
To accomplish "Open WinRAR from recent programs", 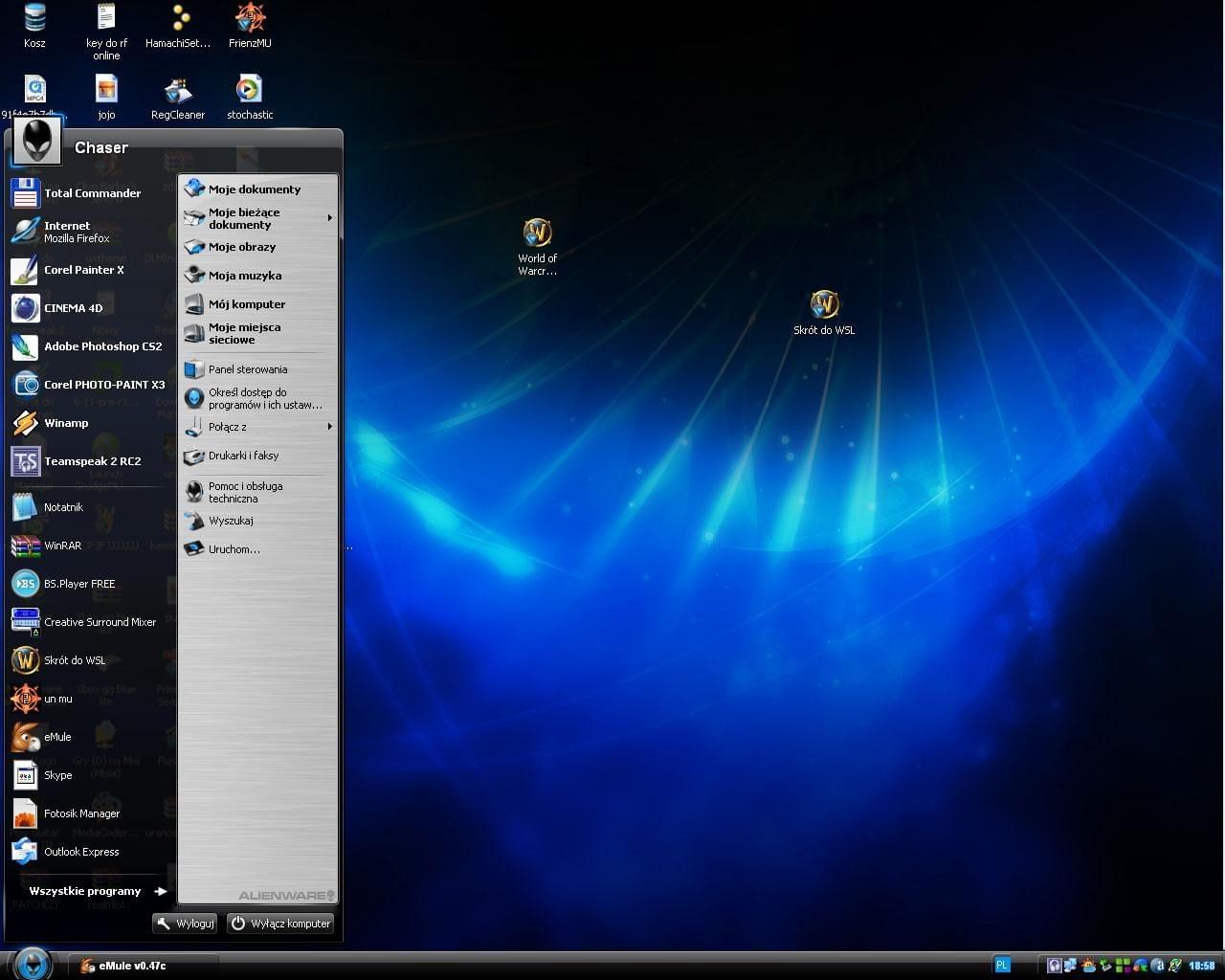I will 62,546.
